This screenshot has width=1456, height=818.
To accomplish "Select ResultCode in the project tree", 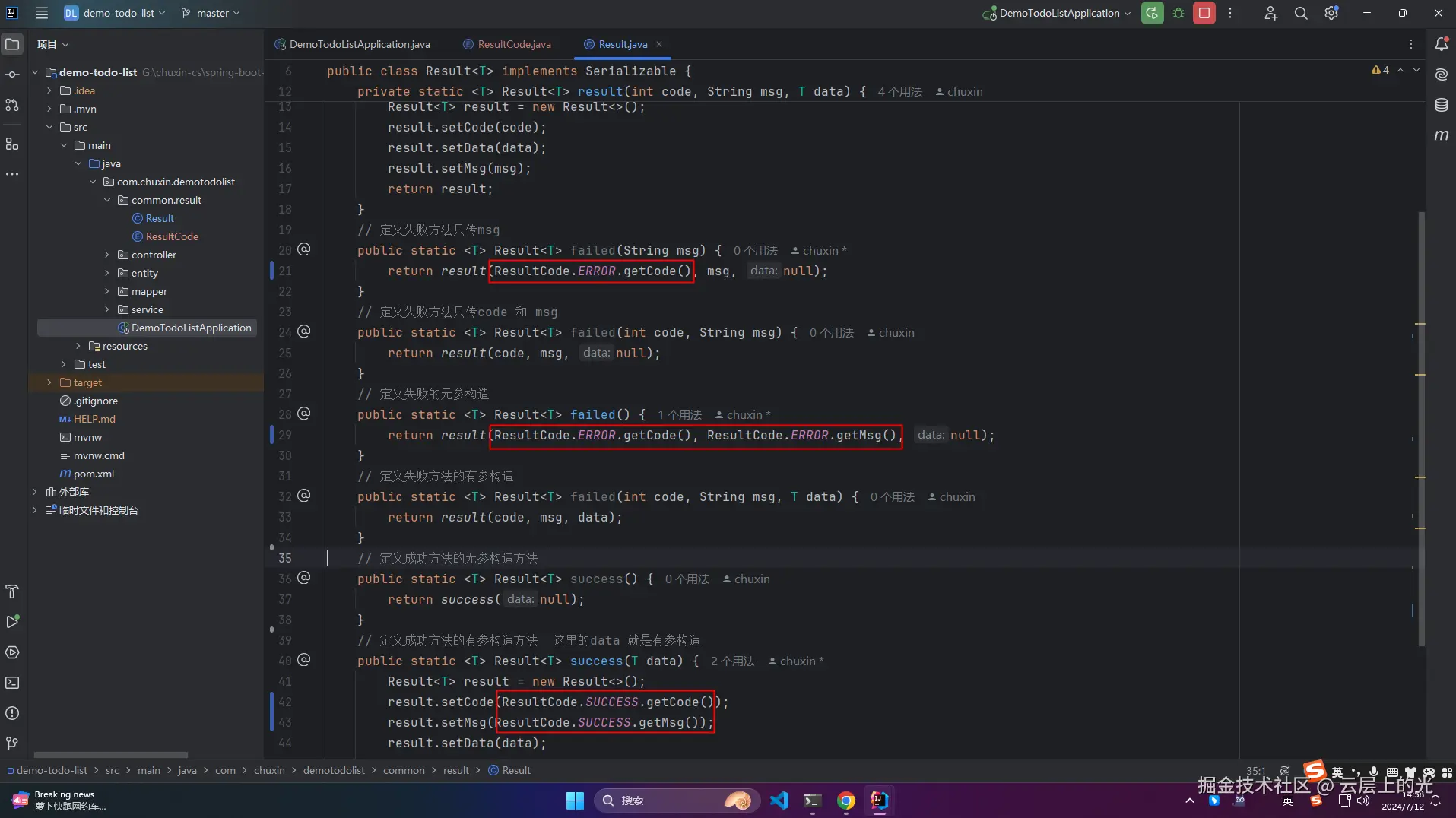I will coord(172,236).
